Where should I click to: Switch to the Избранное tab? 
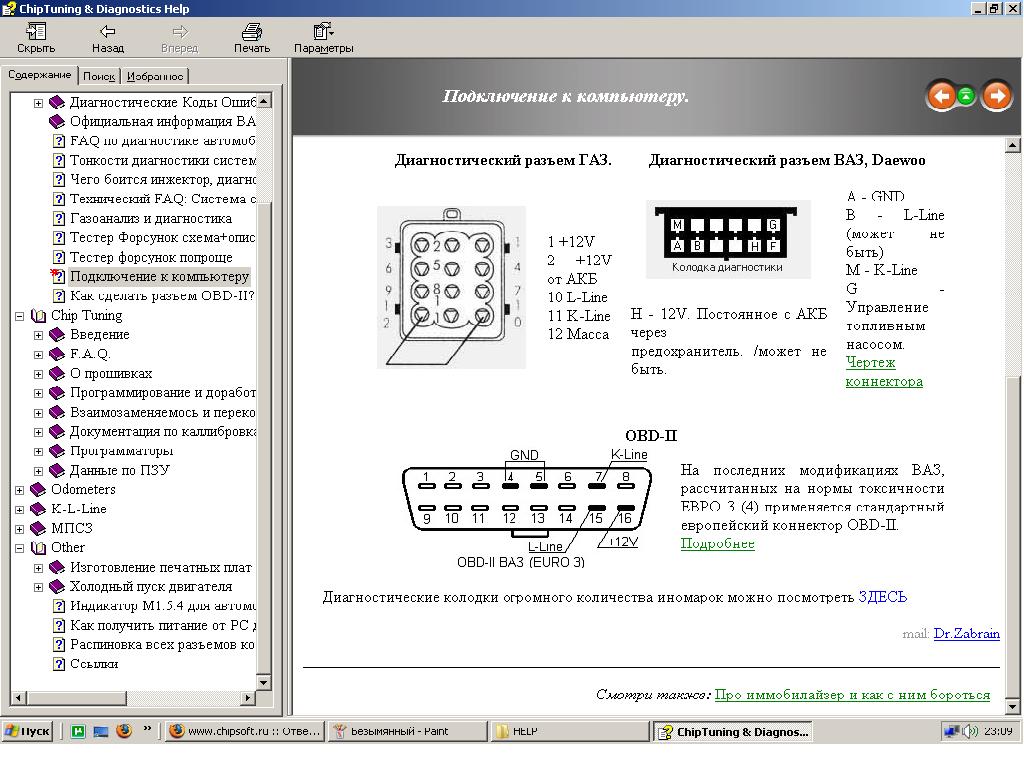tap(155, 76)
